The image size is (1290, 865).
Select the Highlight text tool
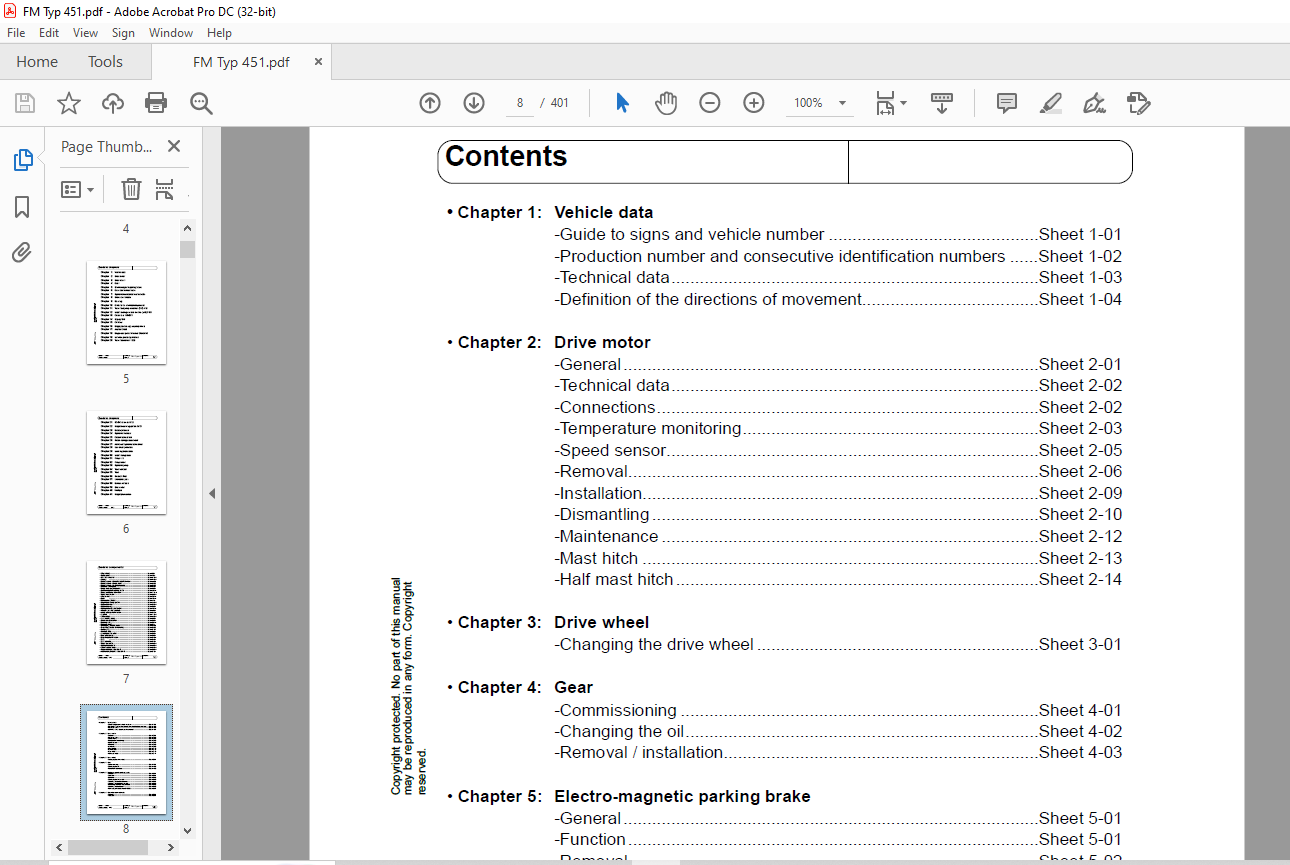coord(1050,103)
